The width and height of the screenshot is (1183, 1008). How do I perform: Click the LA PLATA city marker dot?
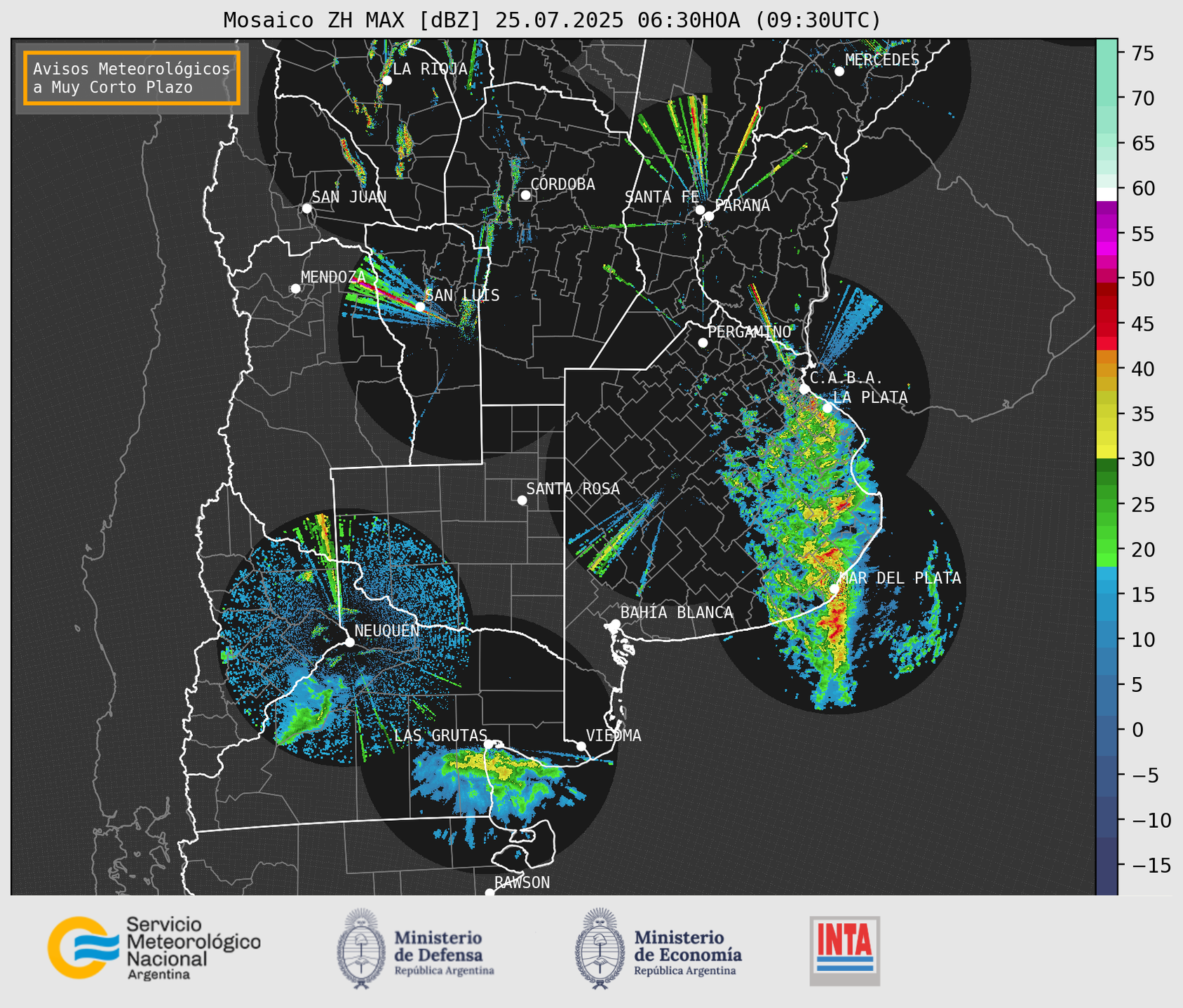tap(827, 408)
